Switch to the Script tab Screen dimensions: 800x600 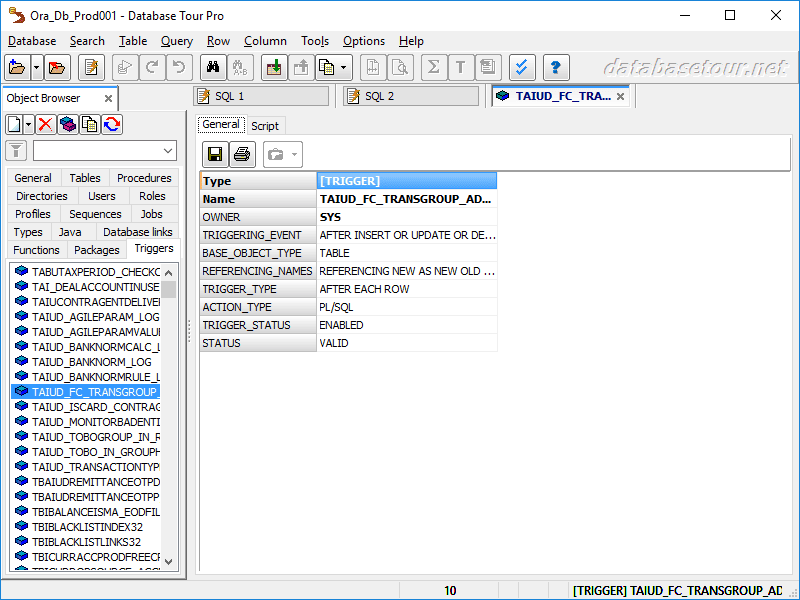tap(265, 126)
